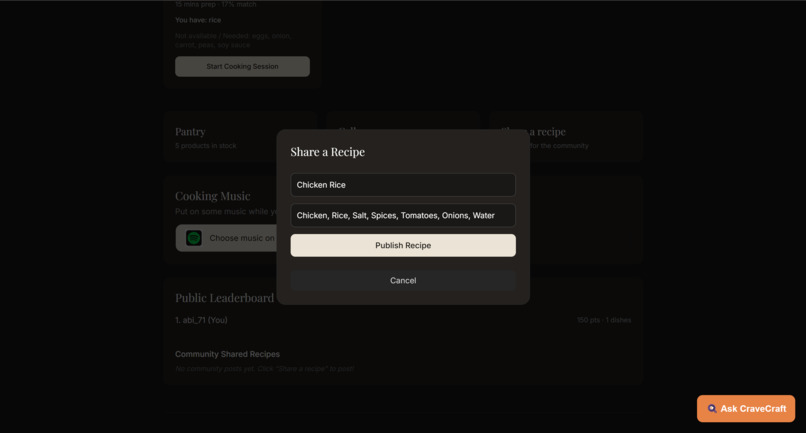
Task: Click the Public Leaderboard heading
Action: point(225,298)
